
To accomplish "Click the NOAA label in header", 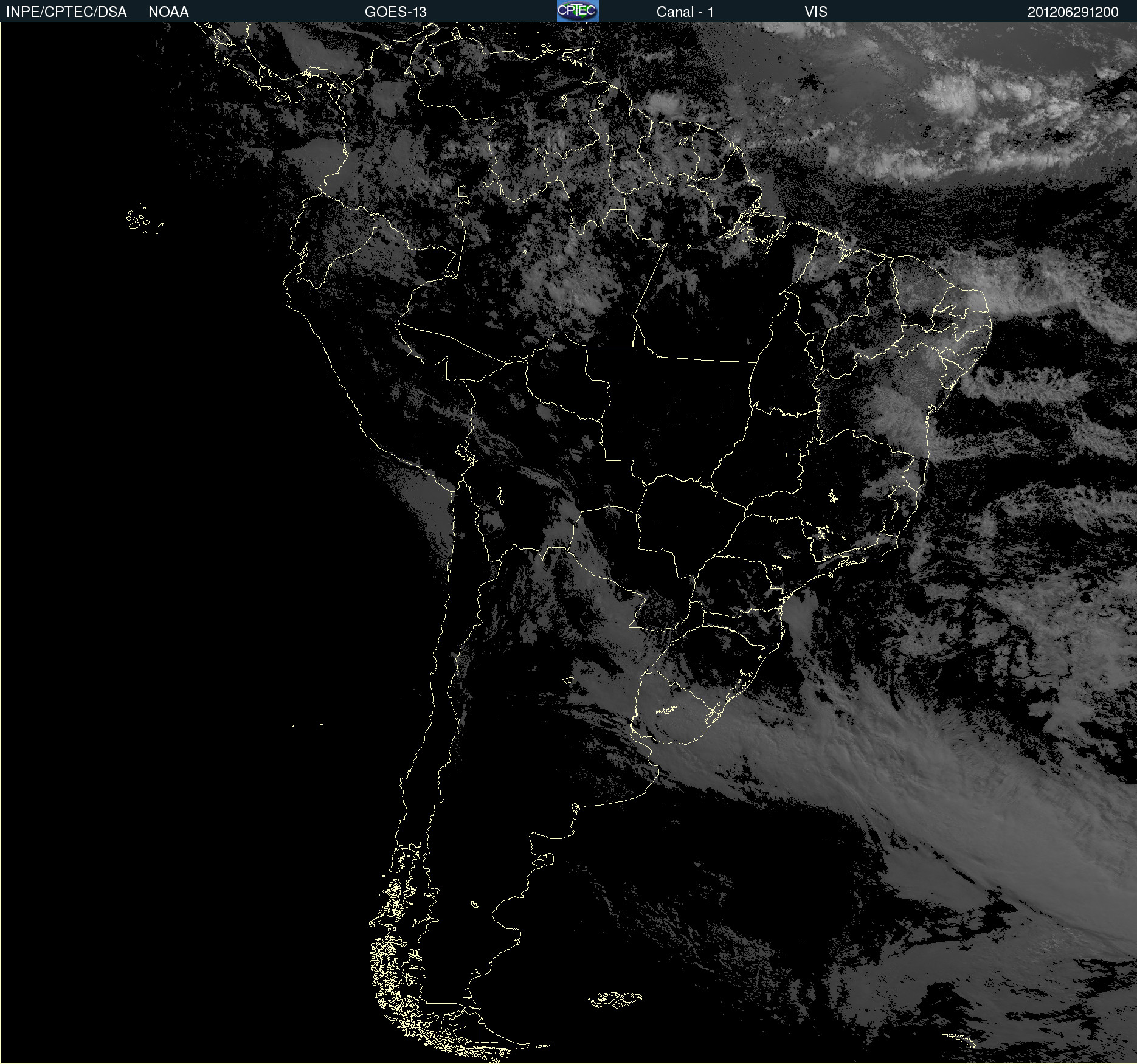I will pos(168,12).
